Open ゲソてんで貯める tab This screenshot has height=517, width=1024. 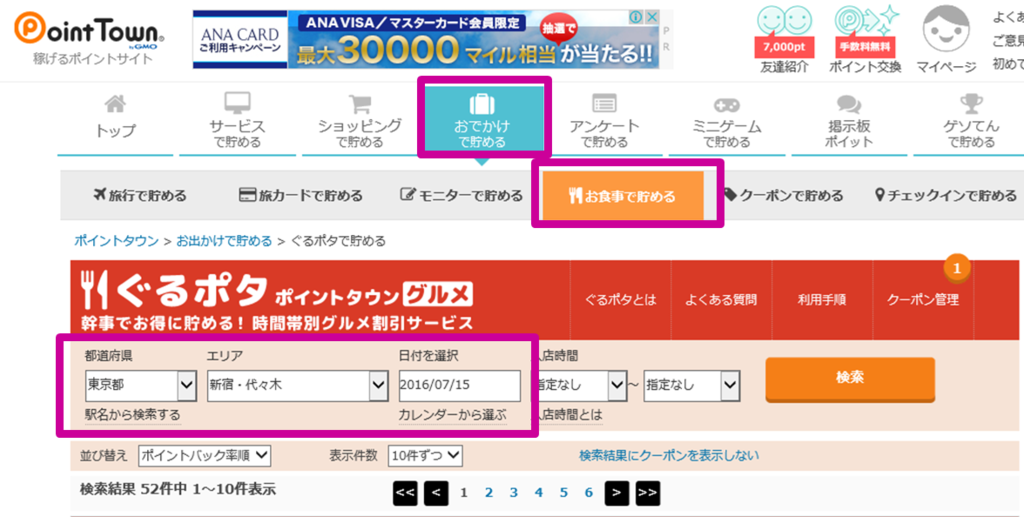tap(971, 119)
